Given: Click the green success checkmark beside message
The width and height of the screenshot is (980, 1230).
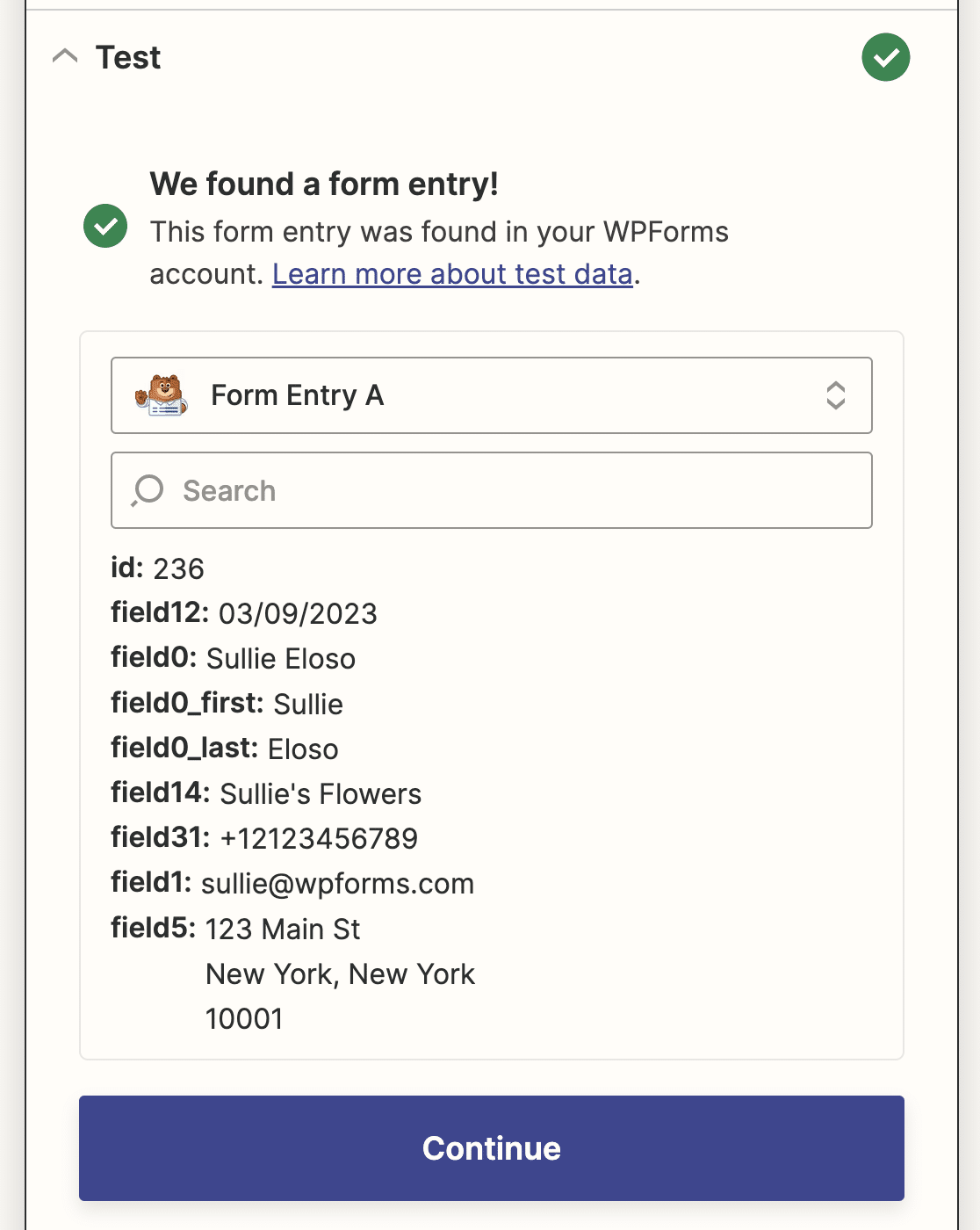Looking at the screenshot, I should click(105, 226).
